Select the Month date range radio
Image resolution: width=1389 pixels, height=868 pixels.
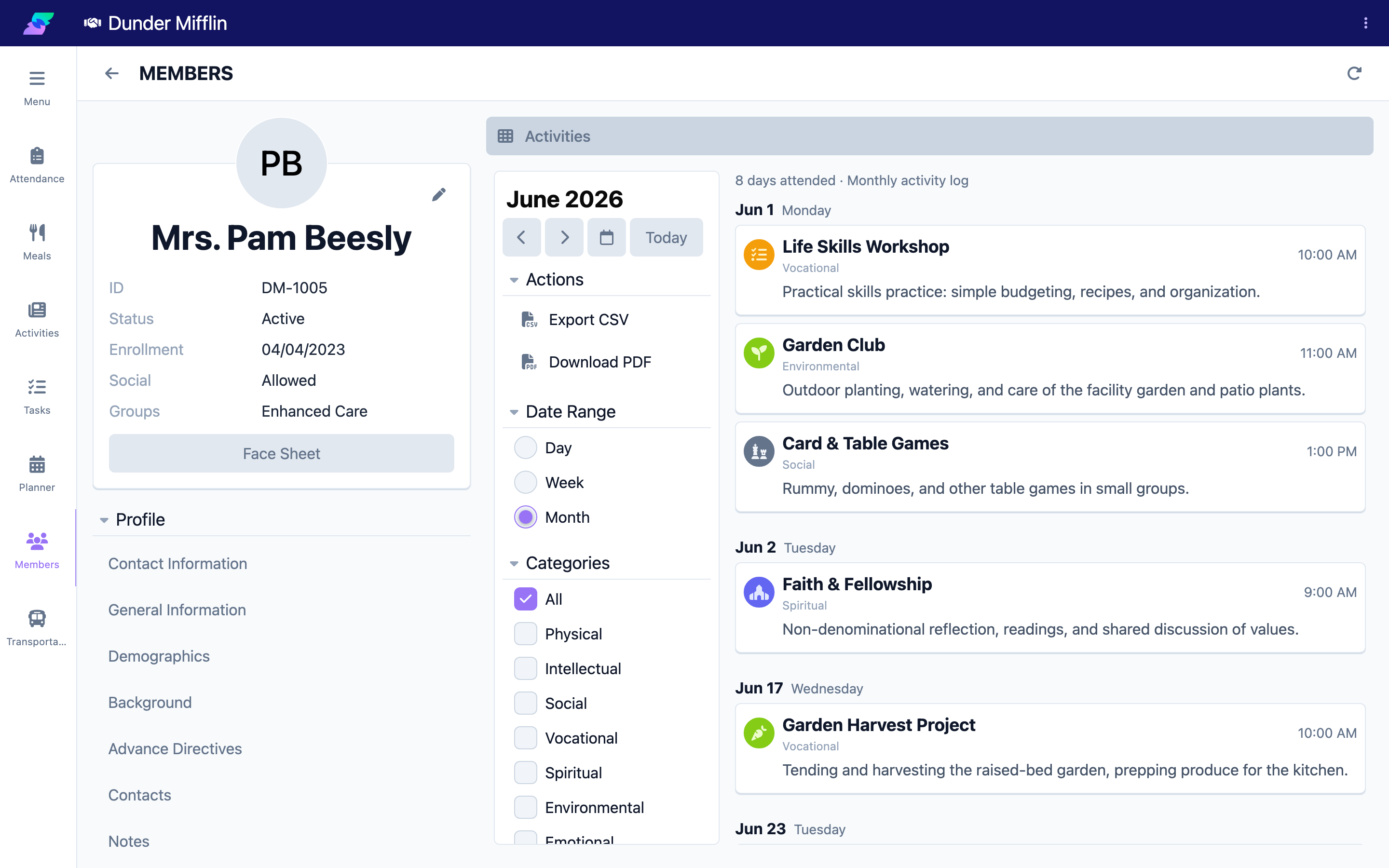[x=525, y=517]
